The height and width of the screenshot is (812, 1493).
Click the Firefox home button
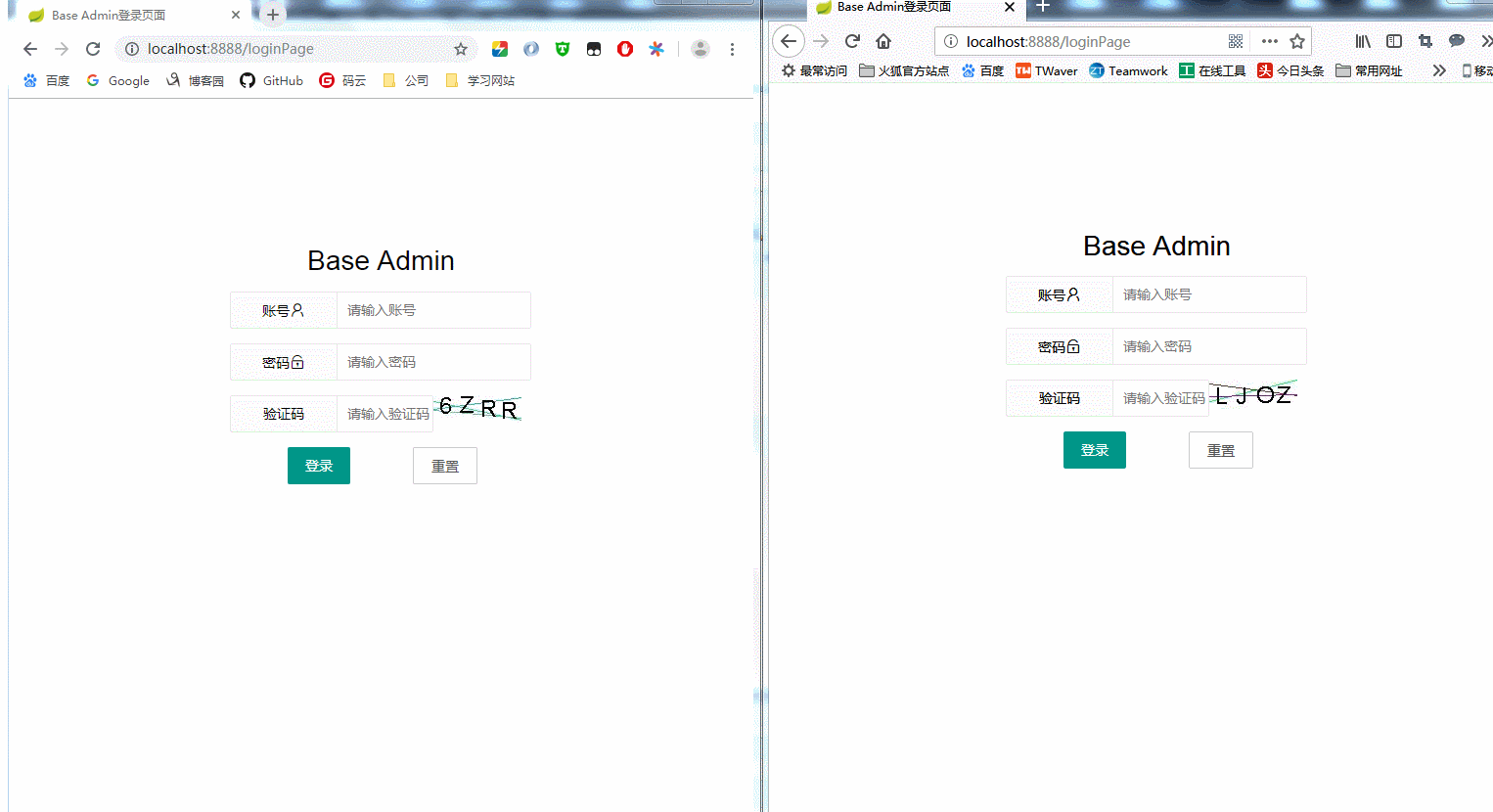pos(883,41)
